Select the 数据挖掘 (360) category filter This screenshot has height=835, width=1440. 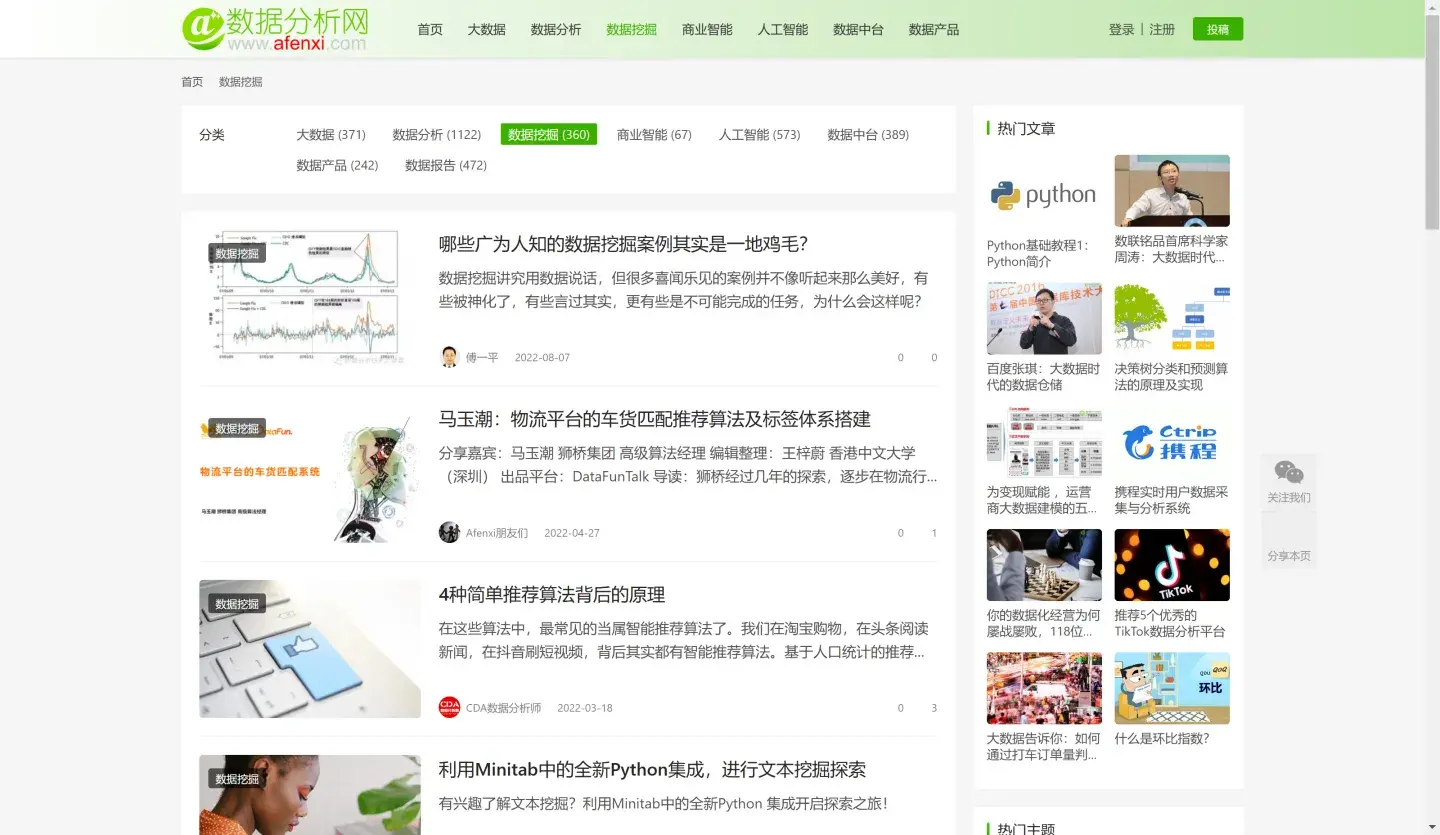coord(549,134)
